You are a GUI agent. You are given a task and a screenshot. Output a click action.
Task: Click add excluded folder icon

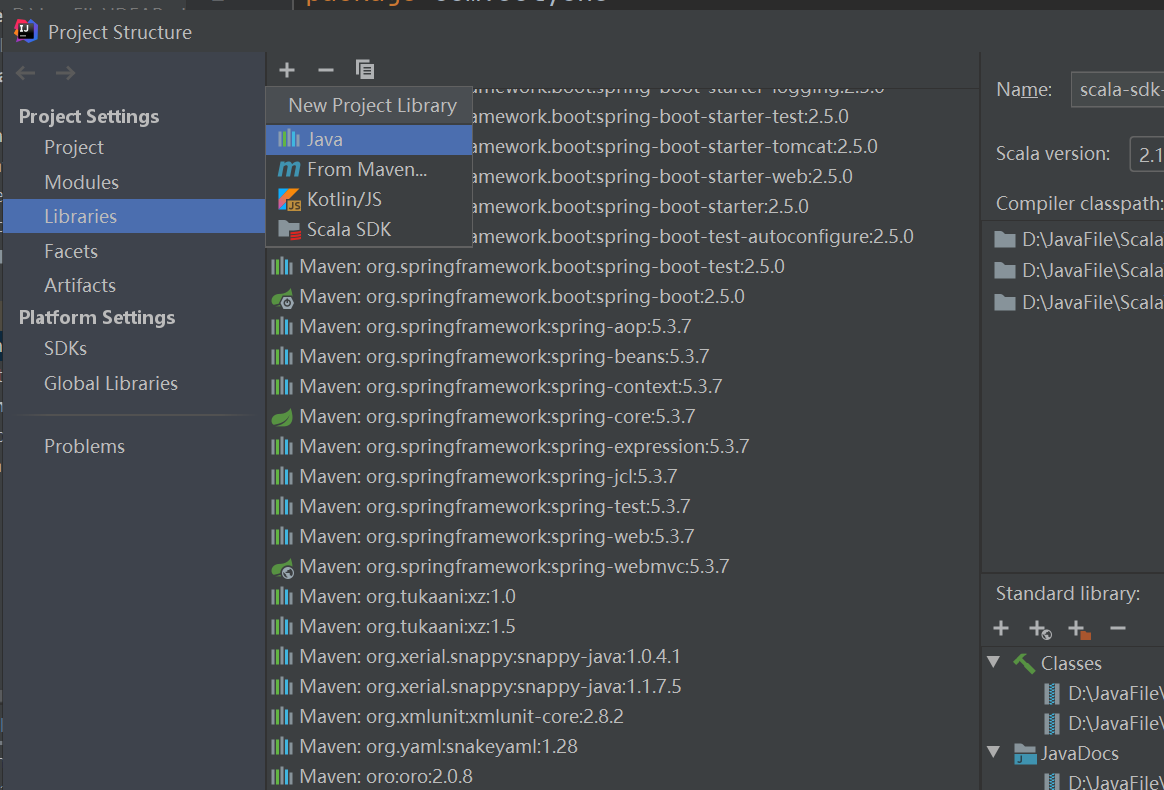1079,630
